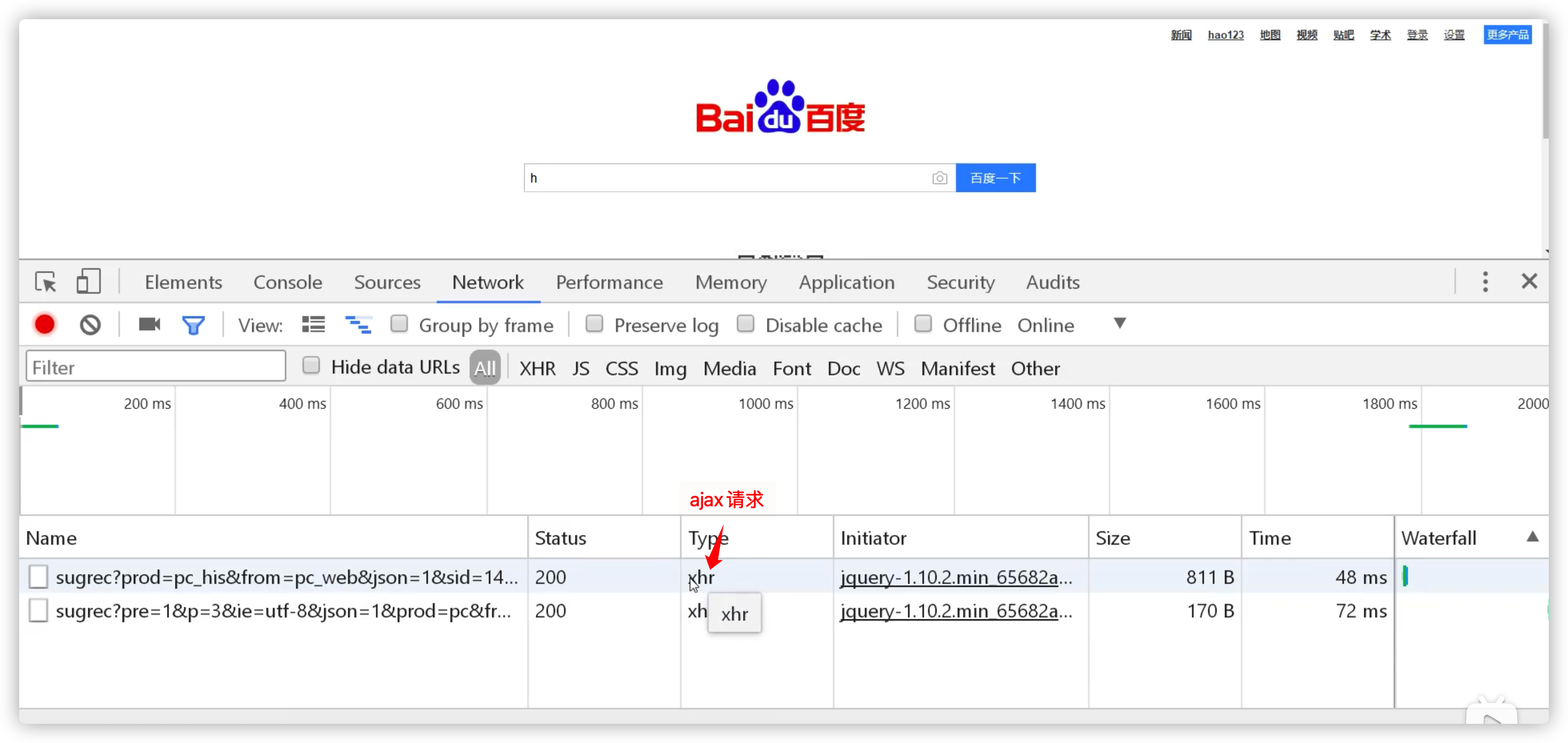Open the DevTools three-dot menu
The height and width of the screenshot is (743, 1568).
point(1485,282)
